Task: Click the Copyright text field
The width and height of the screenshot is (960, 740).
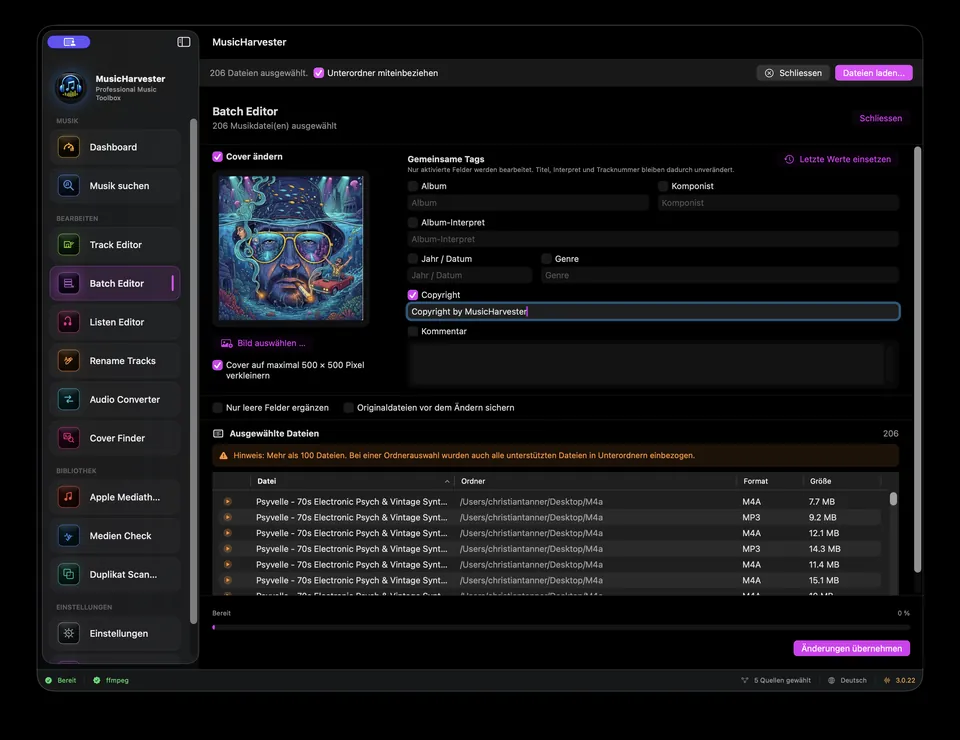Action: point(653,312)
